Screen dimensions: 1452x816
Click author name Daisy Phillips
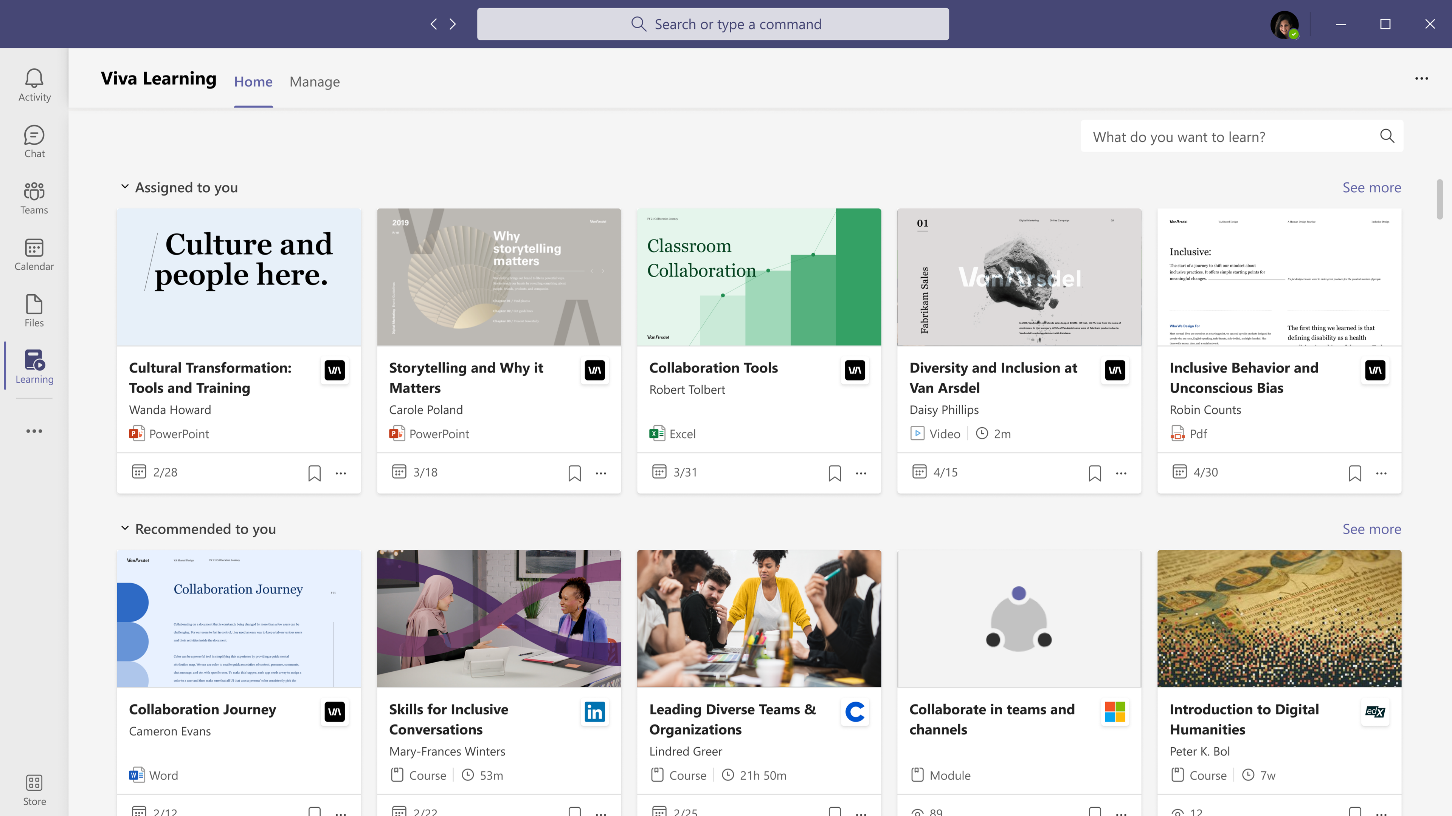(x=944, y=410)
